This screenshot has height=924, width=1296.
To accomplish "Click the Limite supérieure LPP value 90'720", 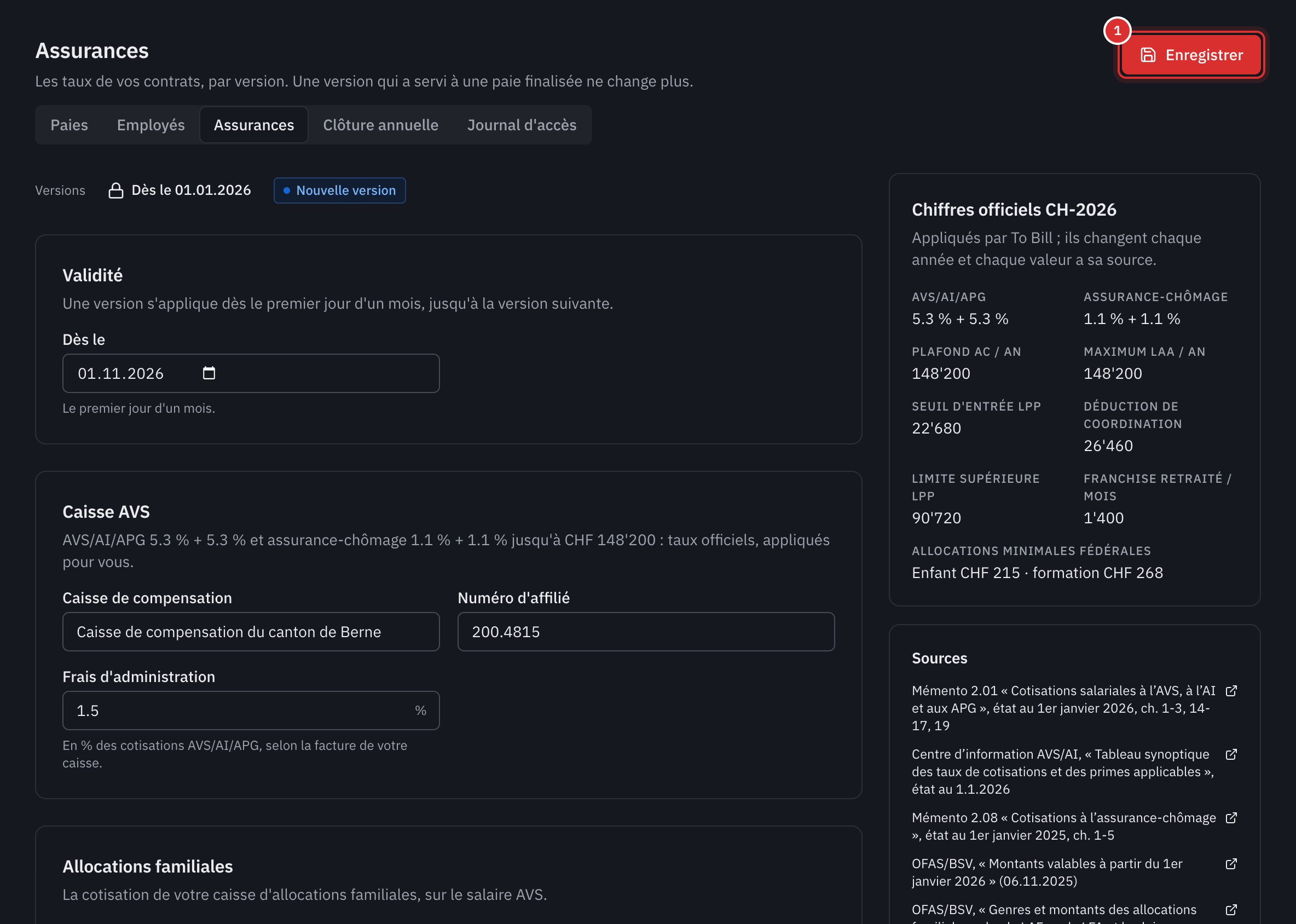I will (x=936, y=518).
